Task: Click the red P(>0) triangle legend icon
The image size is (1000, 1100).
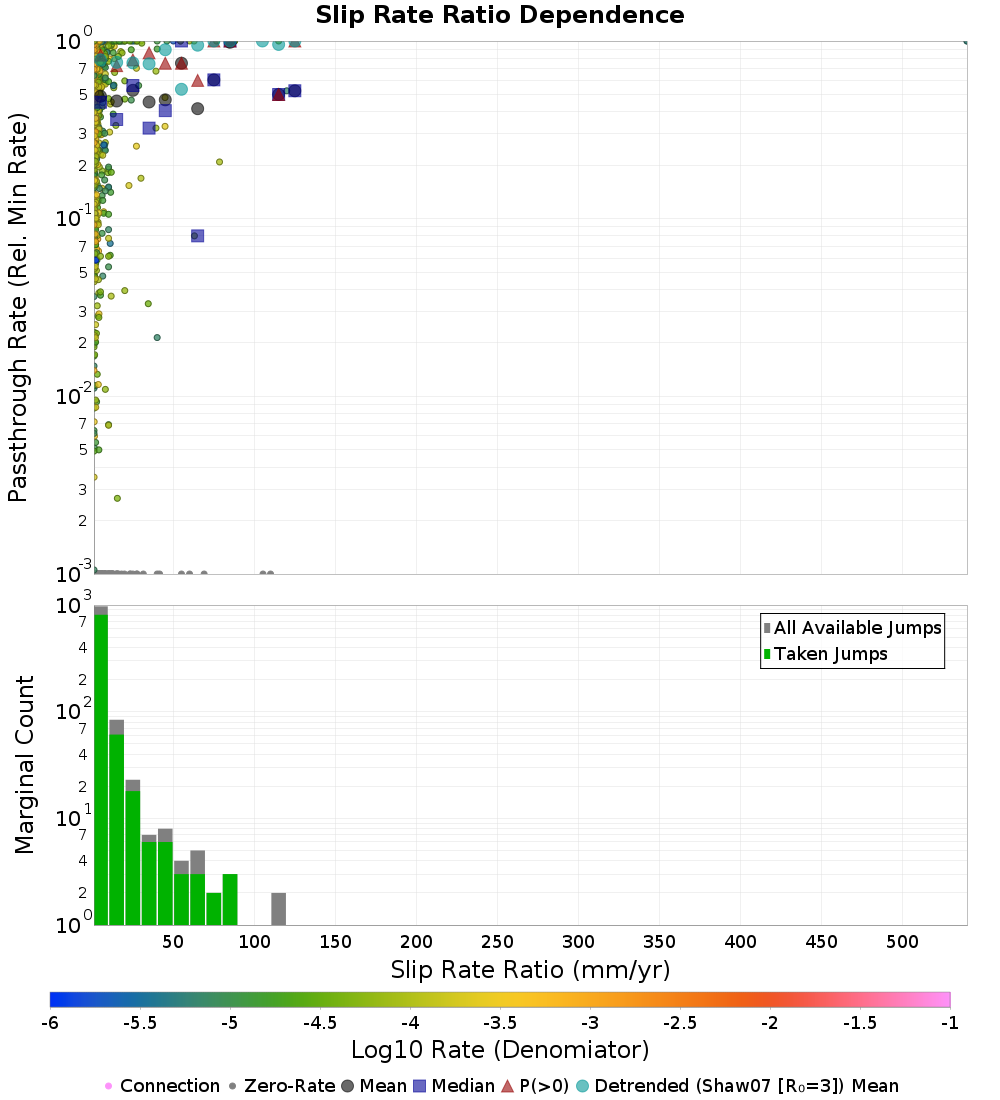Action: 507,1086
